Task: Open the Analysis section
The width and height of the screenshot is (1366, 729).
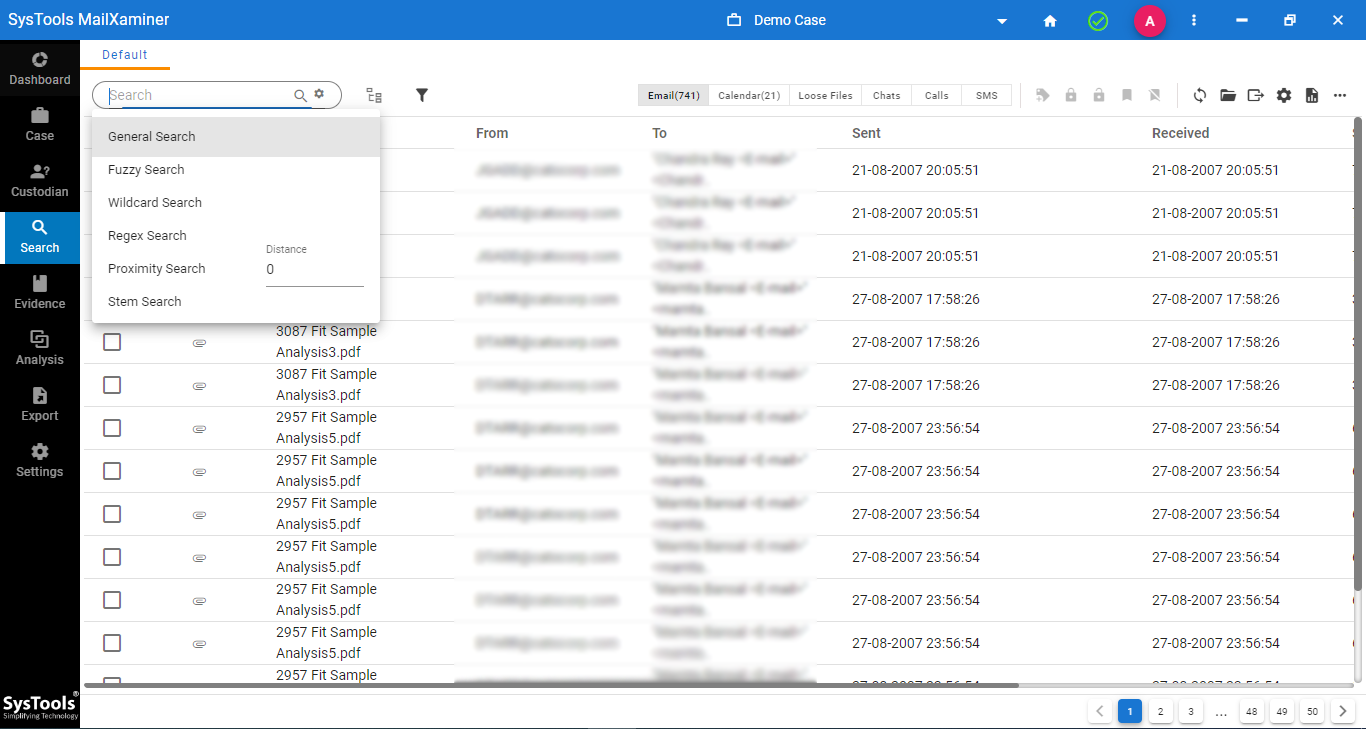Action: click(x=40, y=349)
